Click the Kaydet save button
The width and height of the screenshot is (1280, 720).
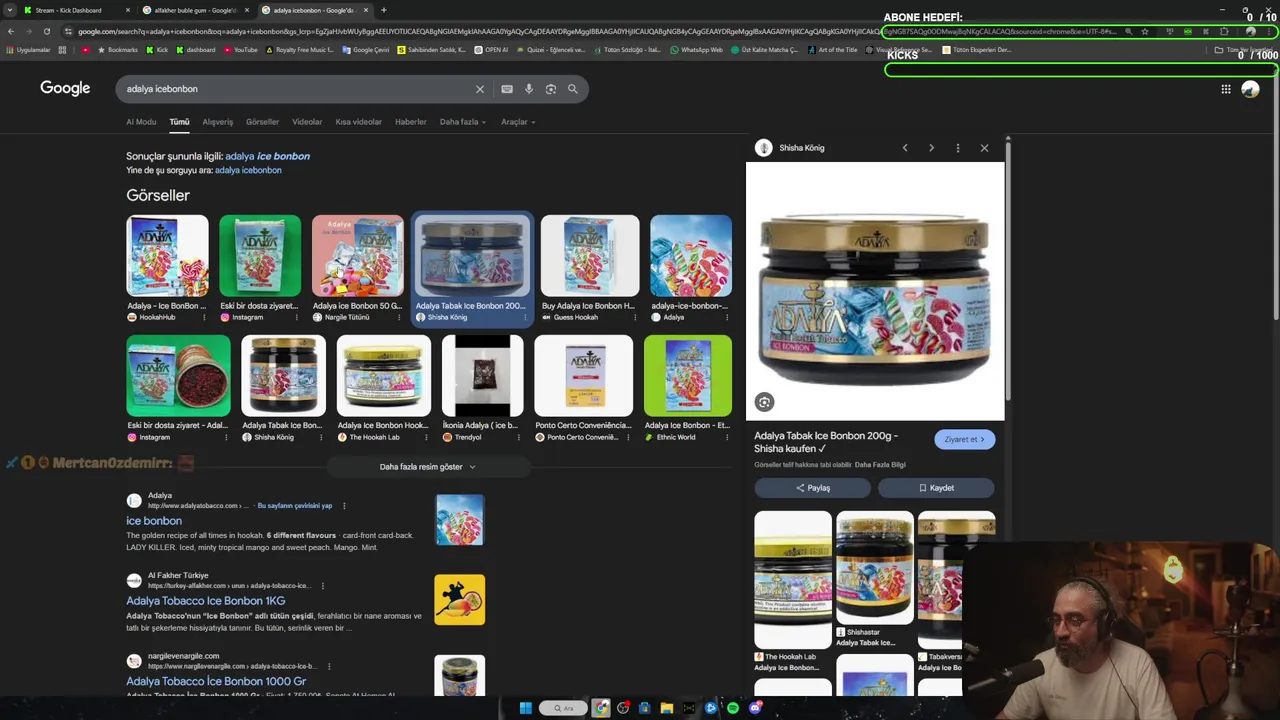point(936,488)
